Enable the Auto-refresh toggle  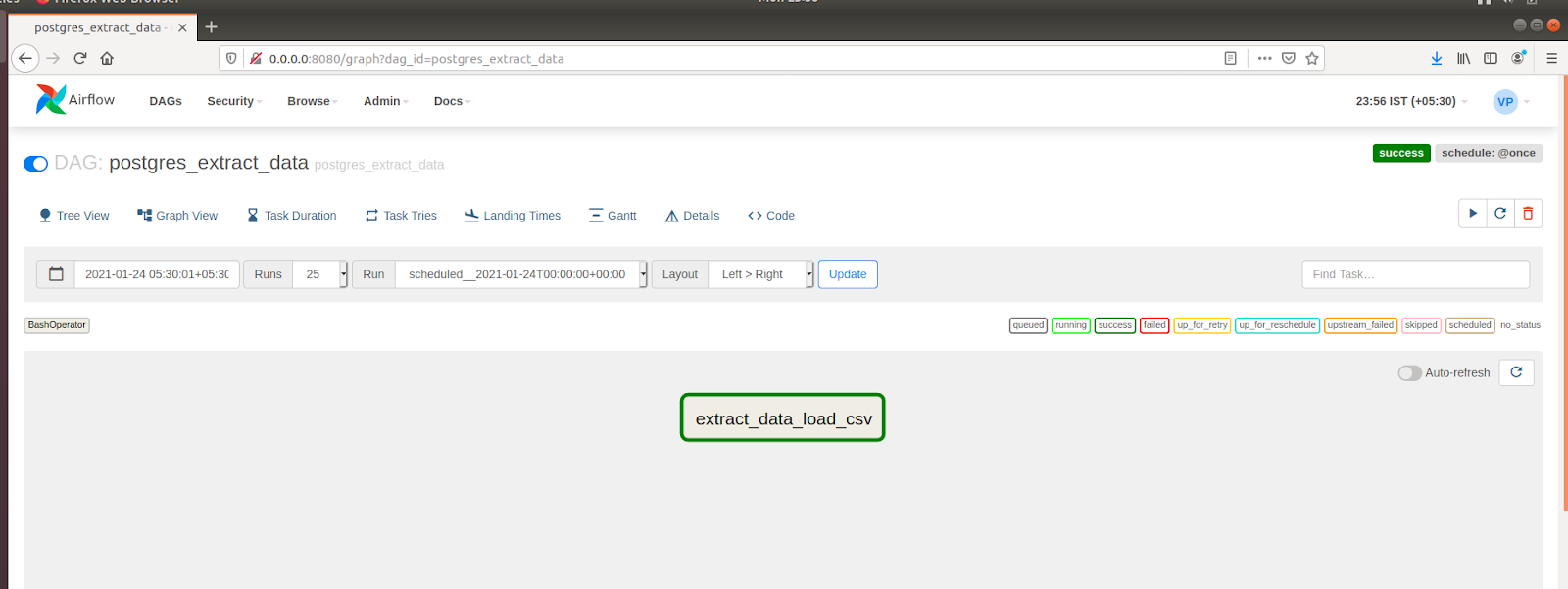1409,373
